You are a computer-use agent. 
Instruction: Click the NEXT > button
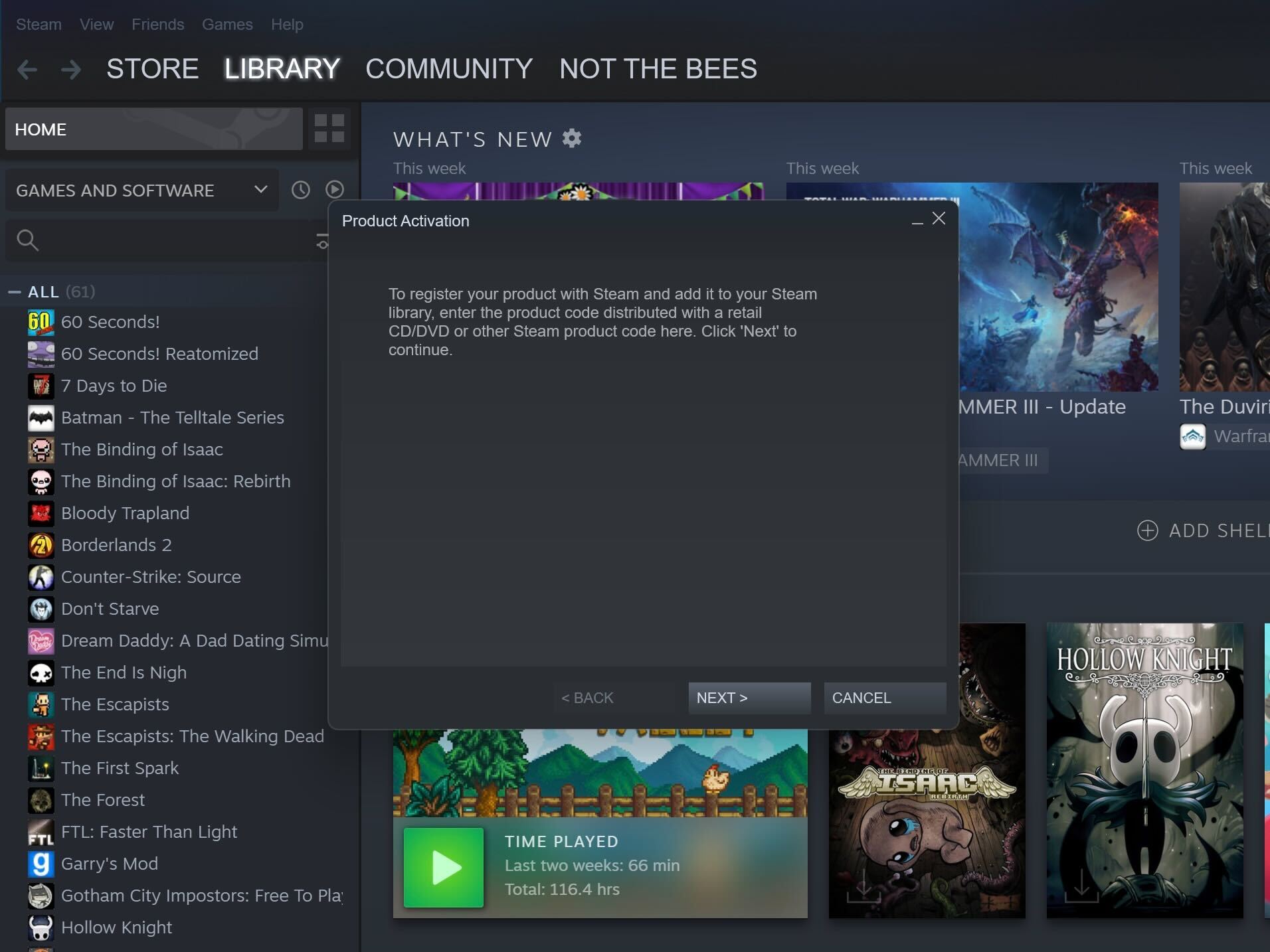click(x=749, y=698)
